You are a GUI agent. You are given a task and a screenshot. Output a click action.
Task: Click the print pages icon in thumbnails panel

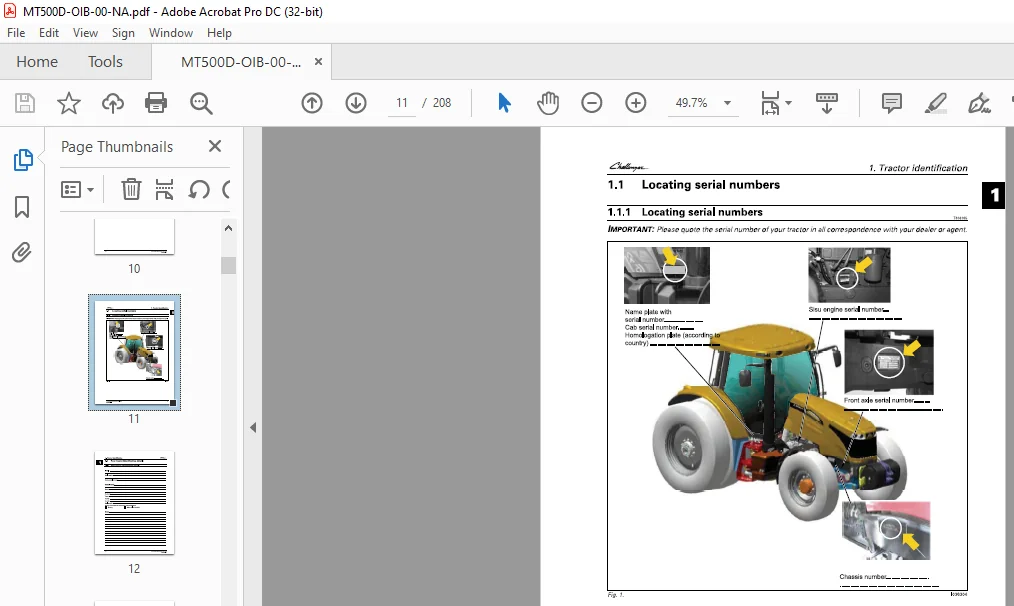[x=164, y=189]
